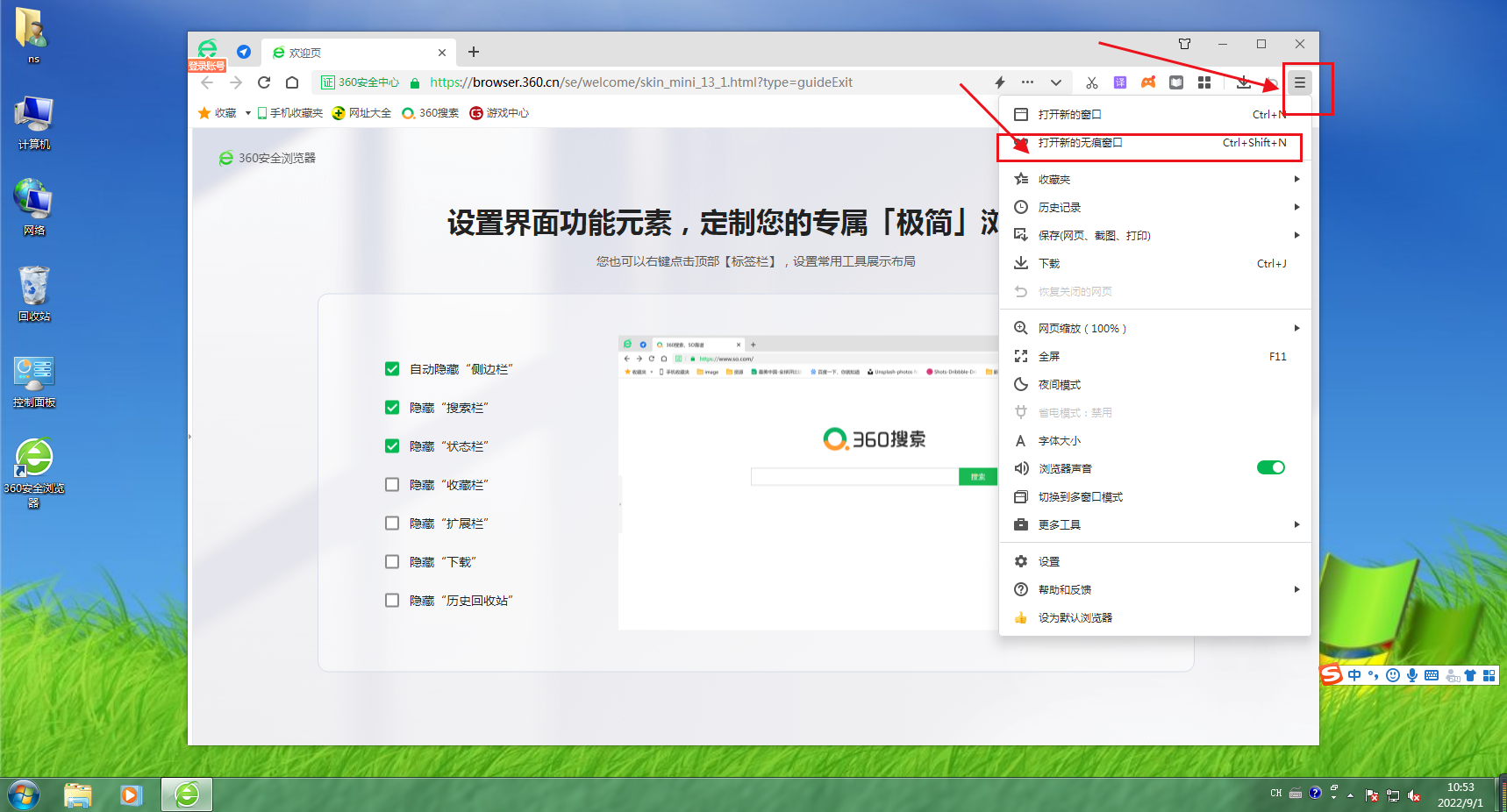Image resolution: width=1507 pixels, height=812 pixels.
Task: Reload the page with refresh icon
Action: pos(264,82)
